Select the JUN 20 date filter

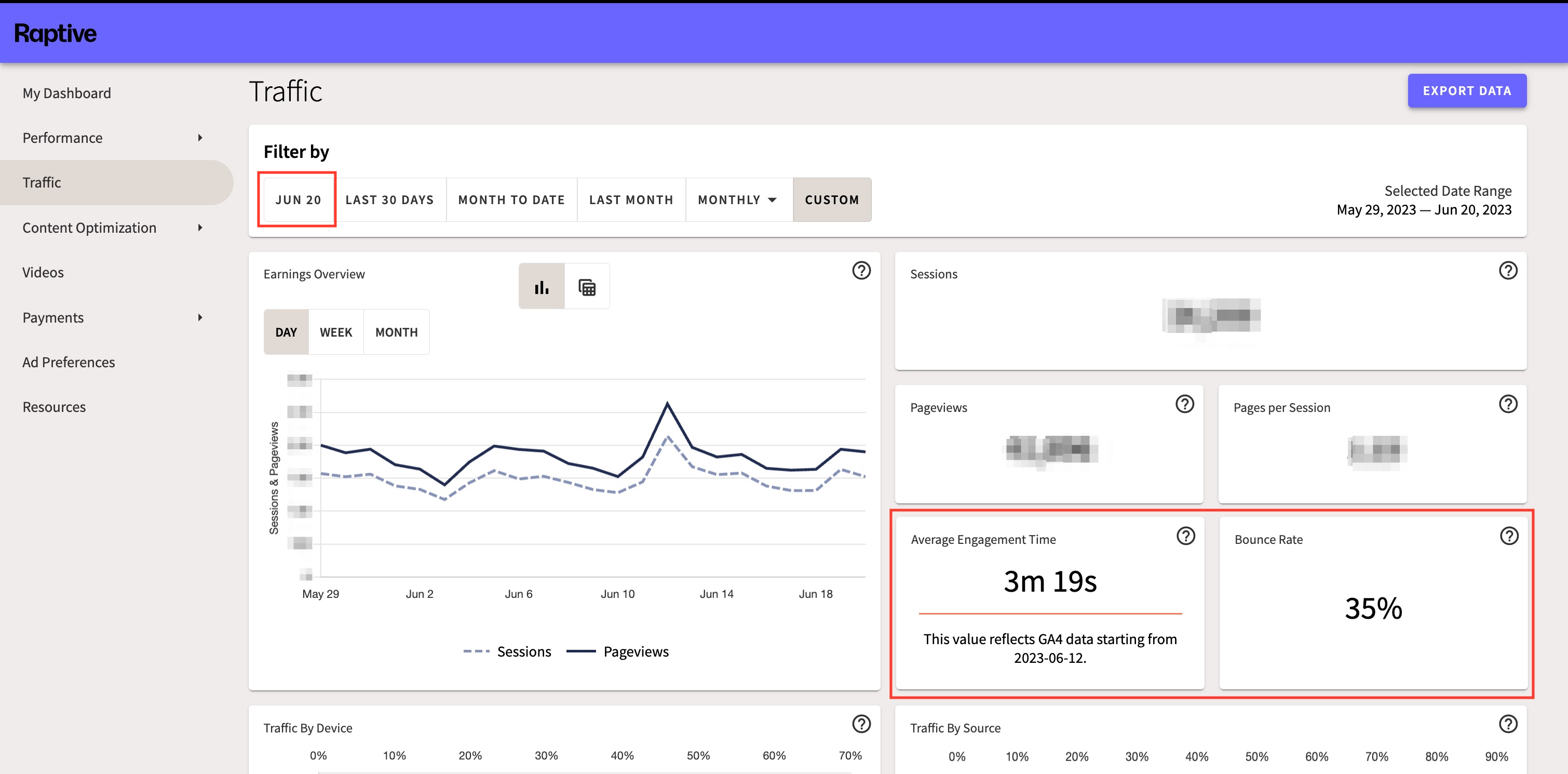(298, 199)
